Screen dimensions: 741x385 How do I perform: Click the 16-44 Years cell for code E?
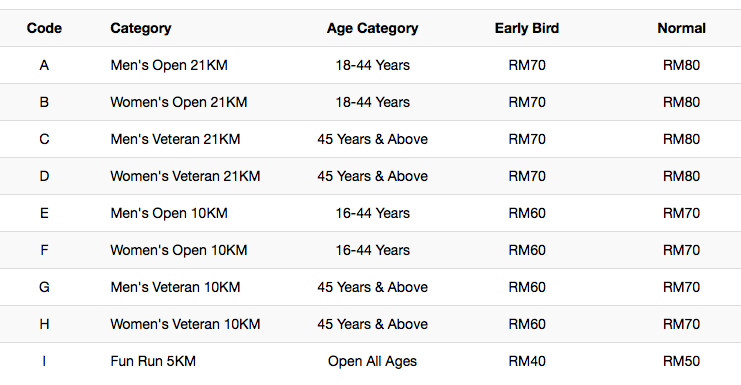click(x=372, y=213)
